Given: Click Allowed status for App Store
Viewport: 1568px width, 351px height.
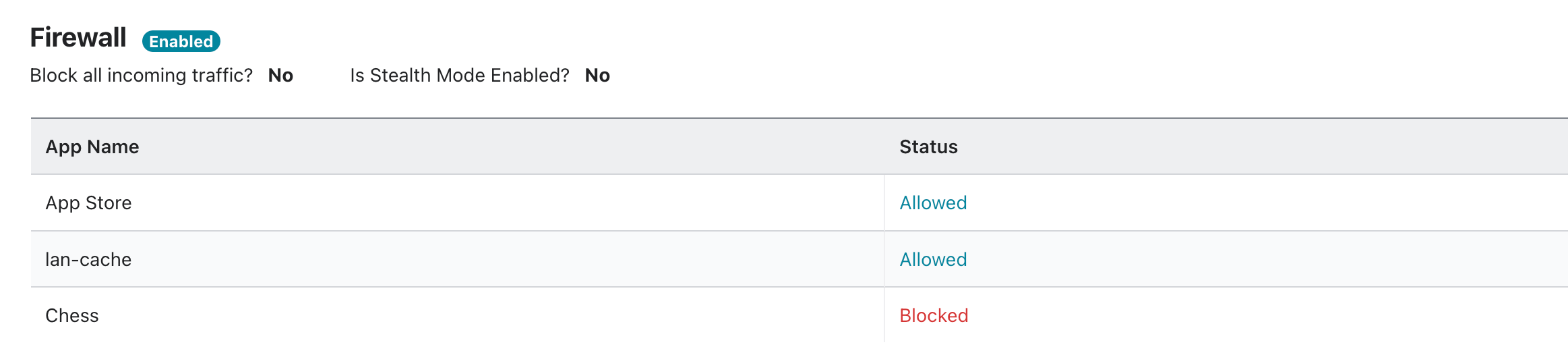Looking at the screenshot, I should [x=933, y=202].
